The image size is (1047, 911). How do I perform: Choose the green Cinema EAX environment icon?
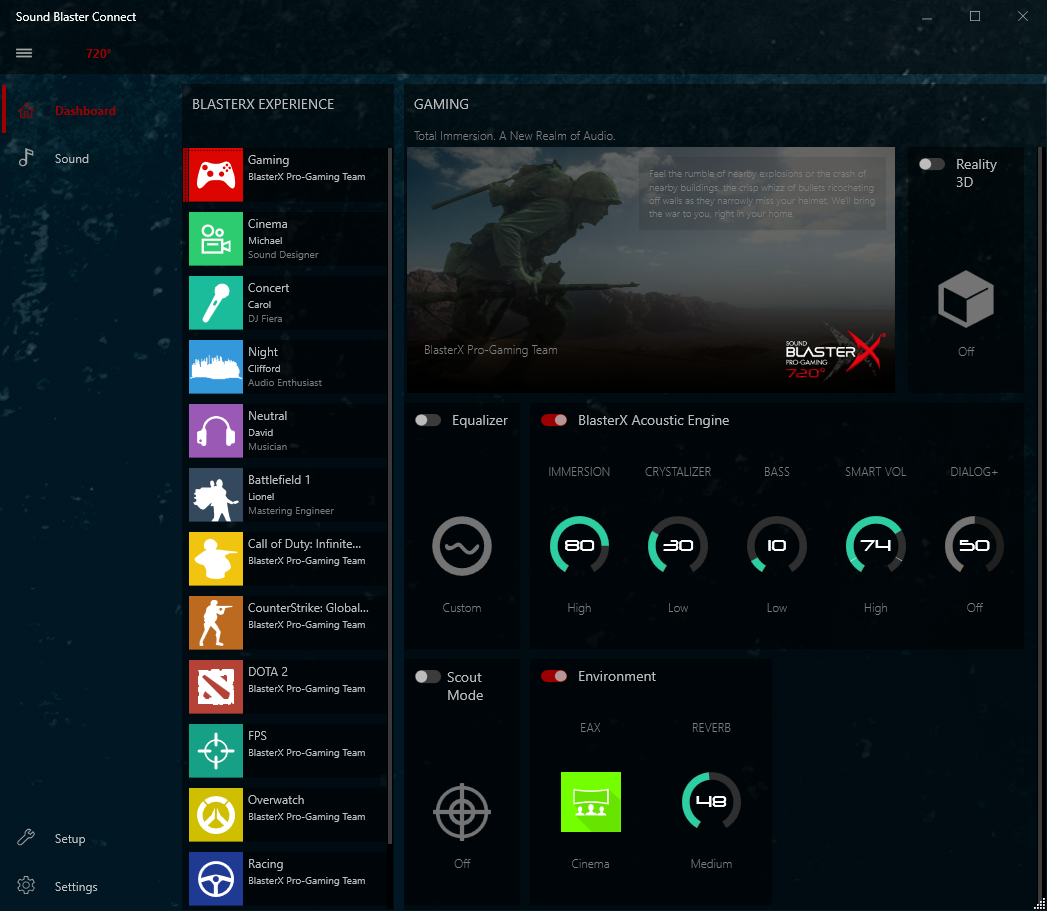point(590,802)
